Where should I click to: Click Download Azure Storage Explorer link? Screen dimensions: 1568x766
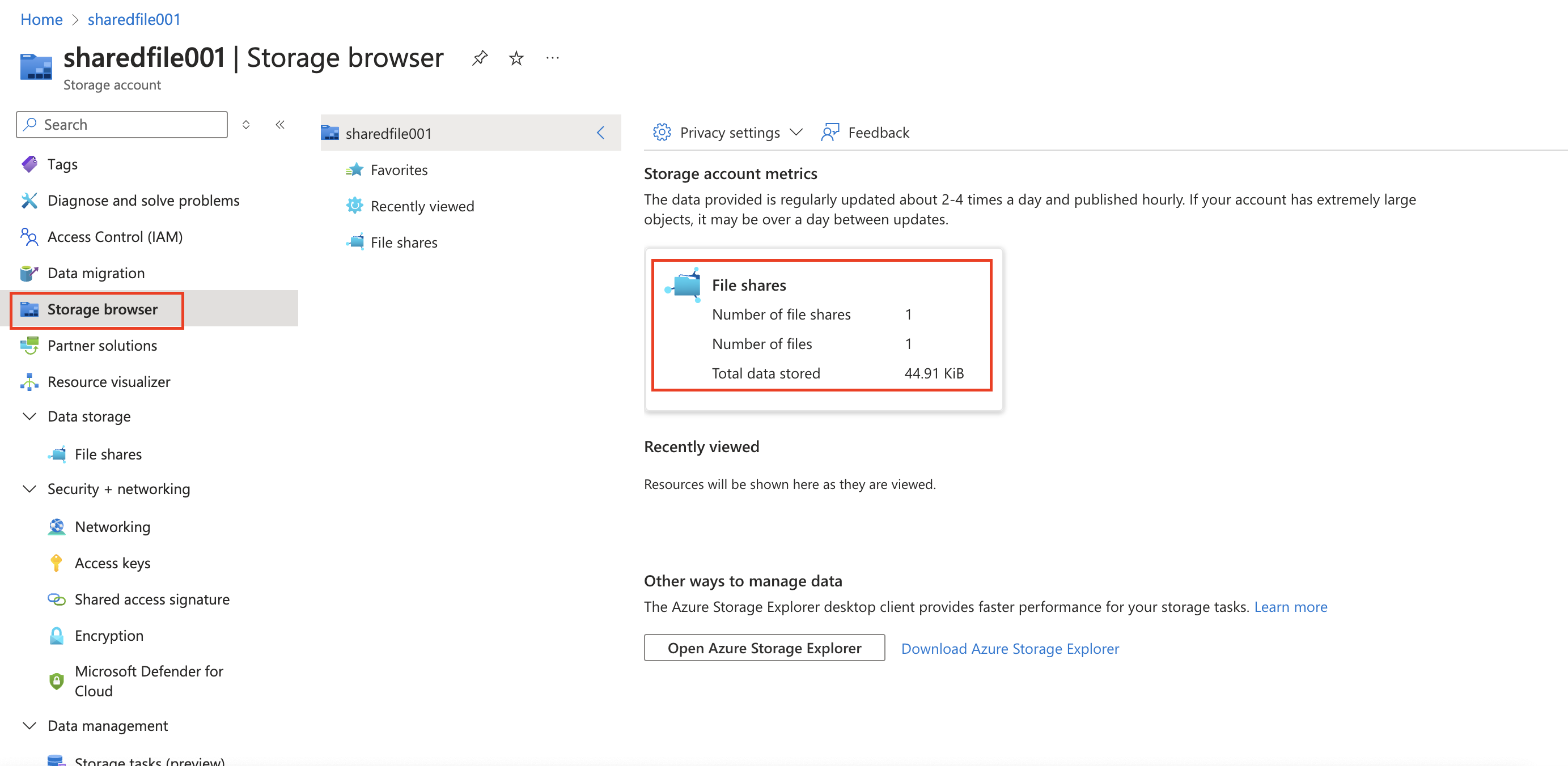pyautogui.click(x=1010, y=649)
